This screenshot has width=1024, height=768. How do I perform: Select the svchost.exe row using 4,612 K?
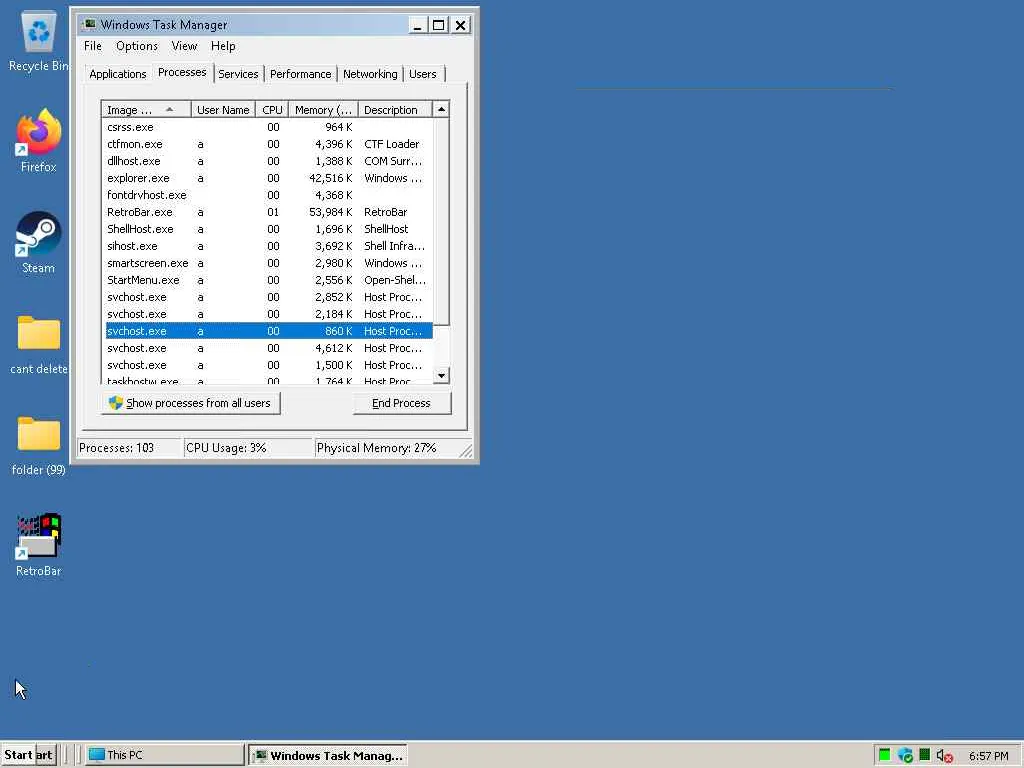268,347
